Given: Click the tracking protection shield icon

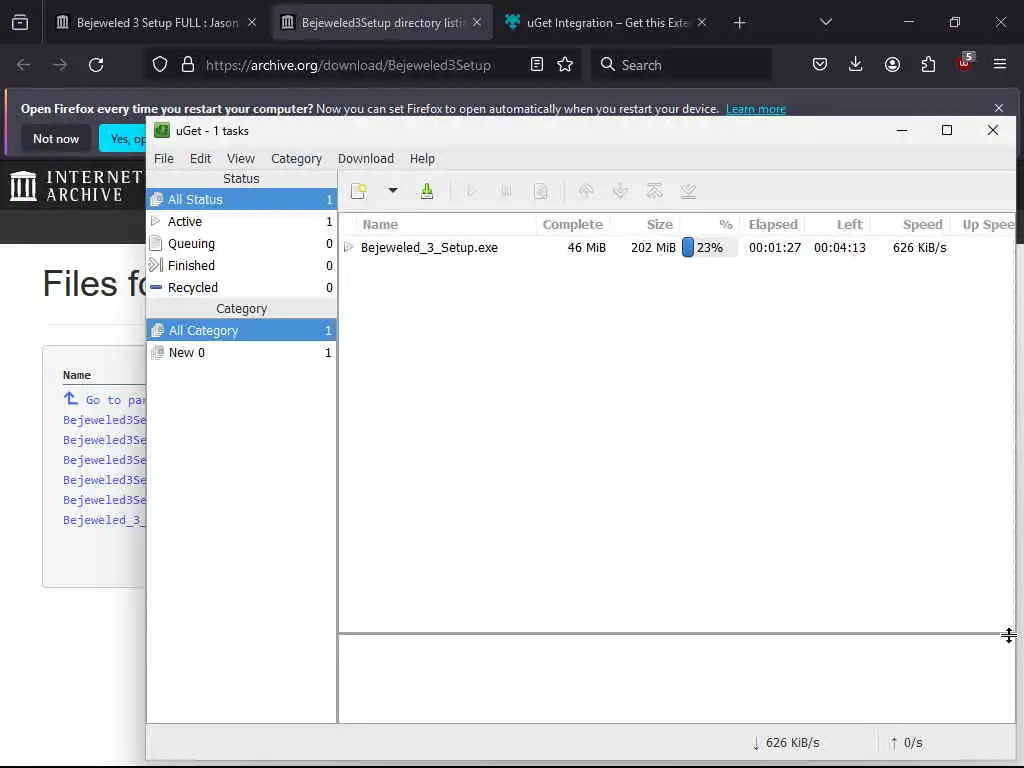Looking at the screenshot, I should pos(160,65).
